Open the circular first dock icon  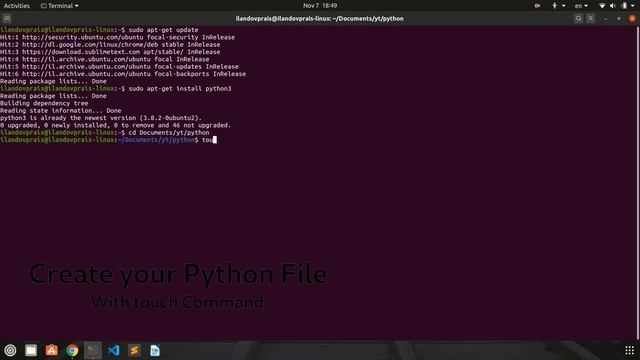coord(10,350)
